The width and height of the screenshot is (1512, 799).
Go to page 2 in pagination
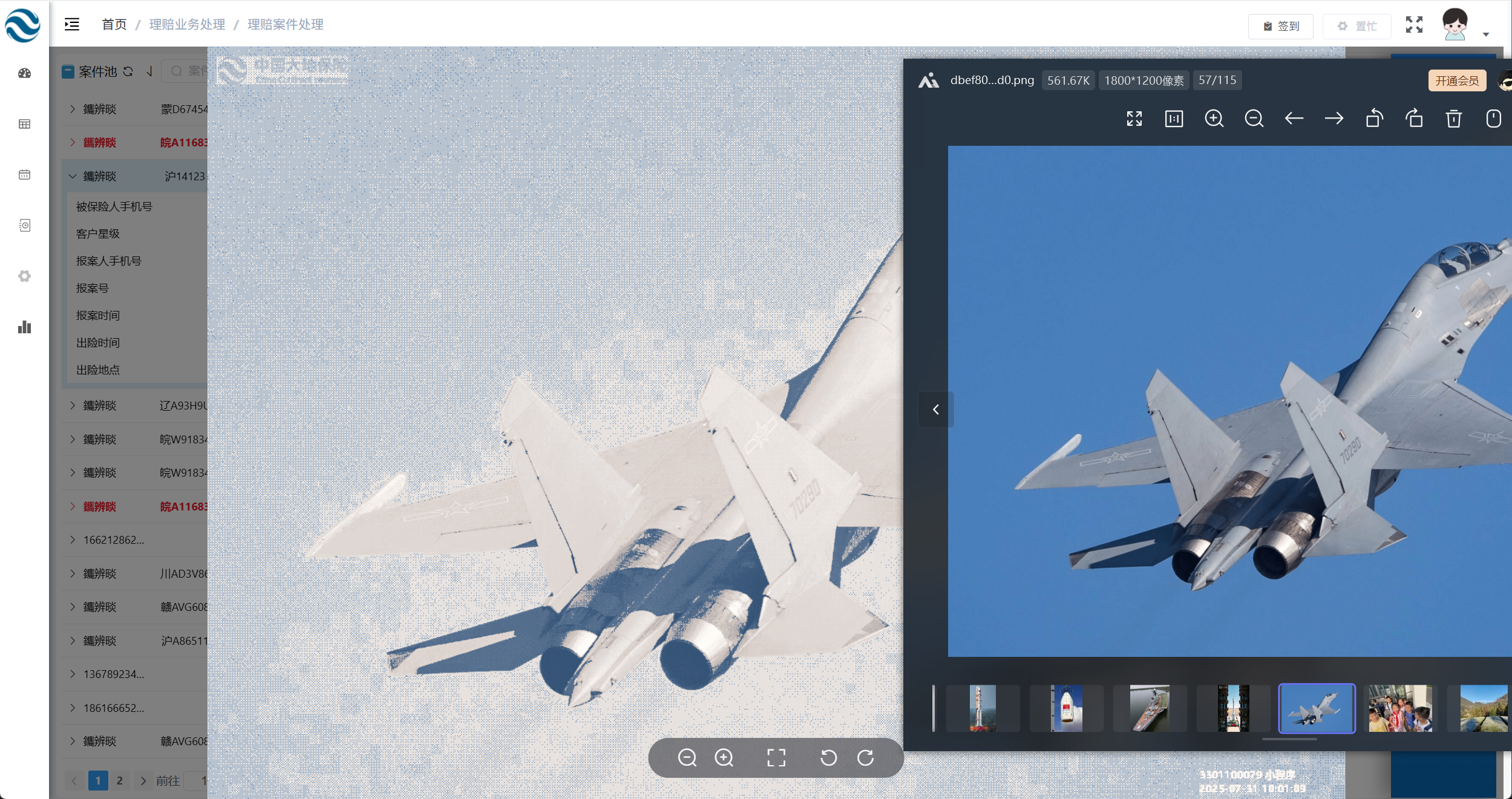point(119,780)
